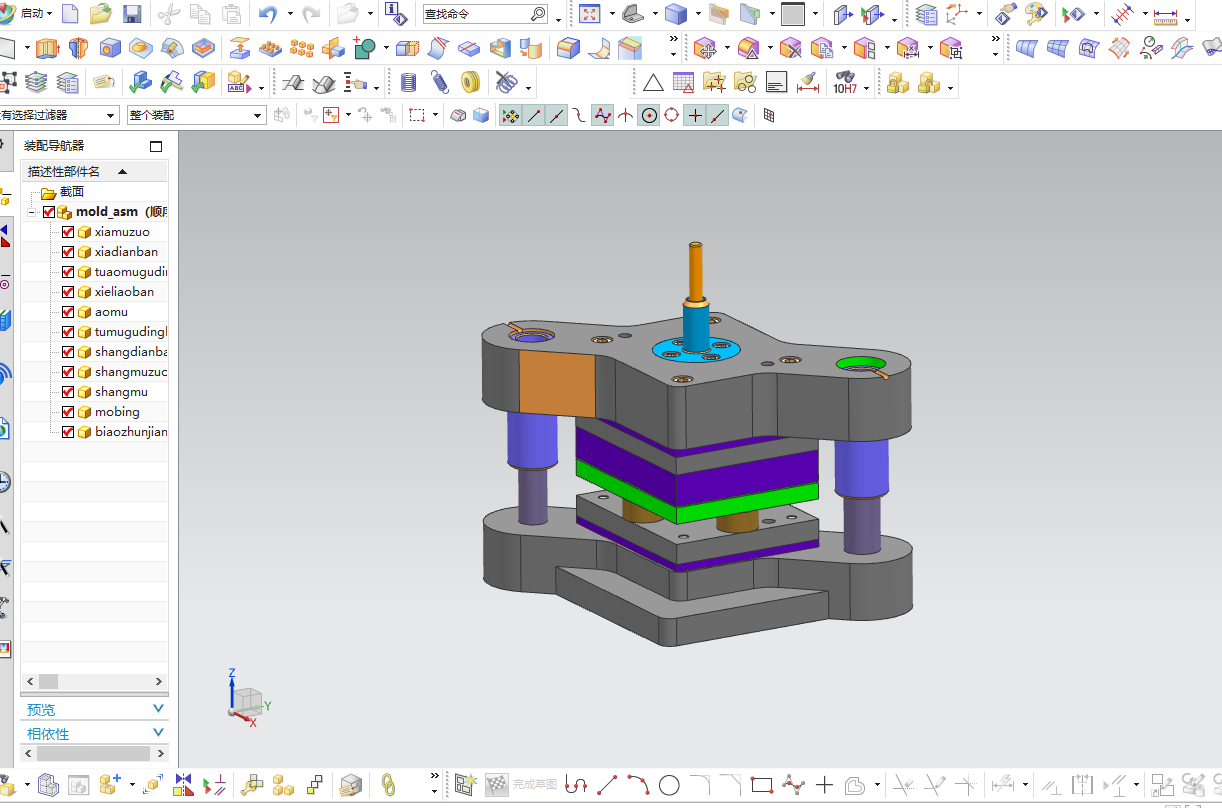1222x808 pixels.
Task: Open a file with the folder icon
Action: pyautogui.click(x=100, y=14)
